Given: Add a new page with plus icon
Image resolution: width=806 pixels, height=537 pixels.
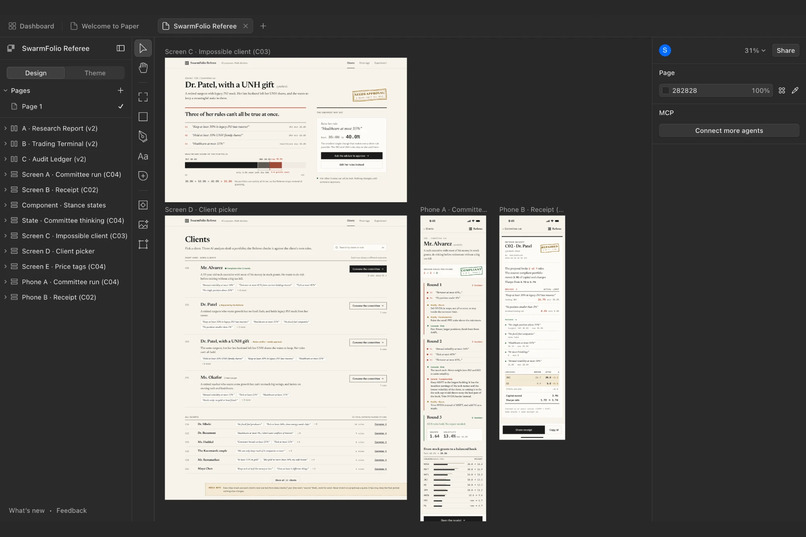Looking at the screenshot, I should 120,90.
